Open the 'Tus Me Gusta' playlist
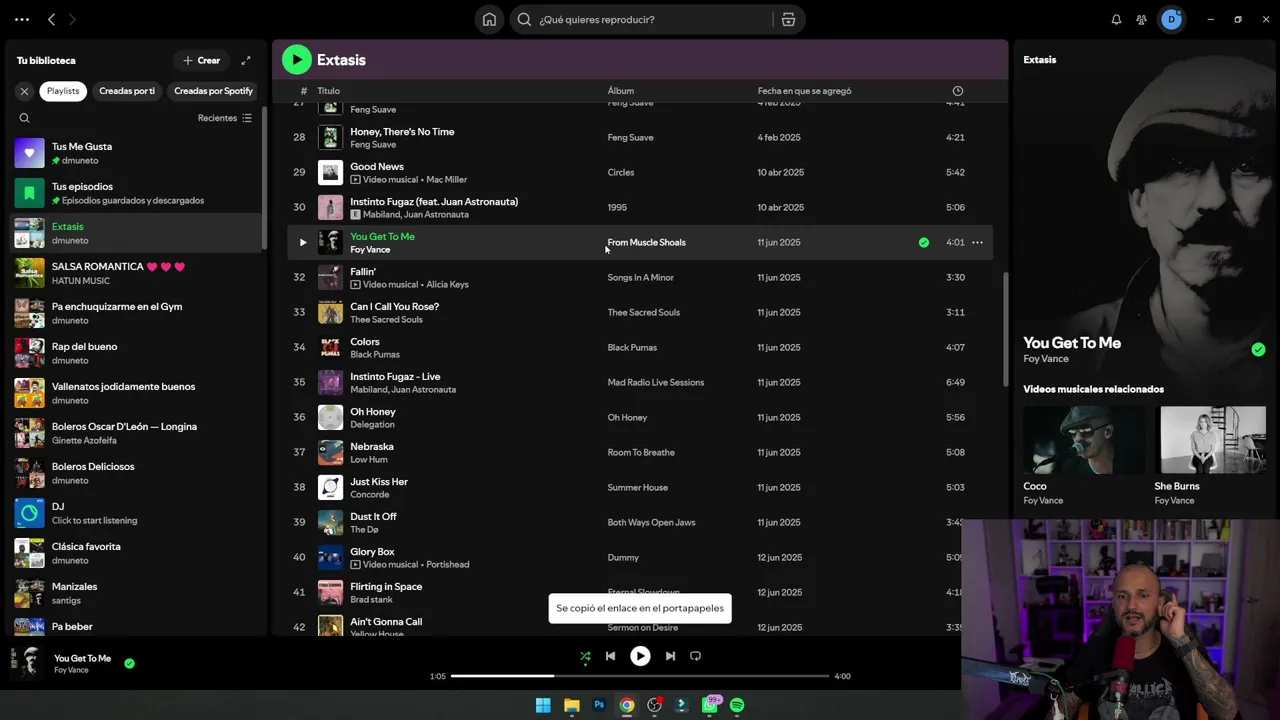This screenshot has height=720, width=1280. (135, 153)
